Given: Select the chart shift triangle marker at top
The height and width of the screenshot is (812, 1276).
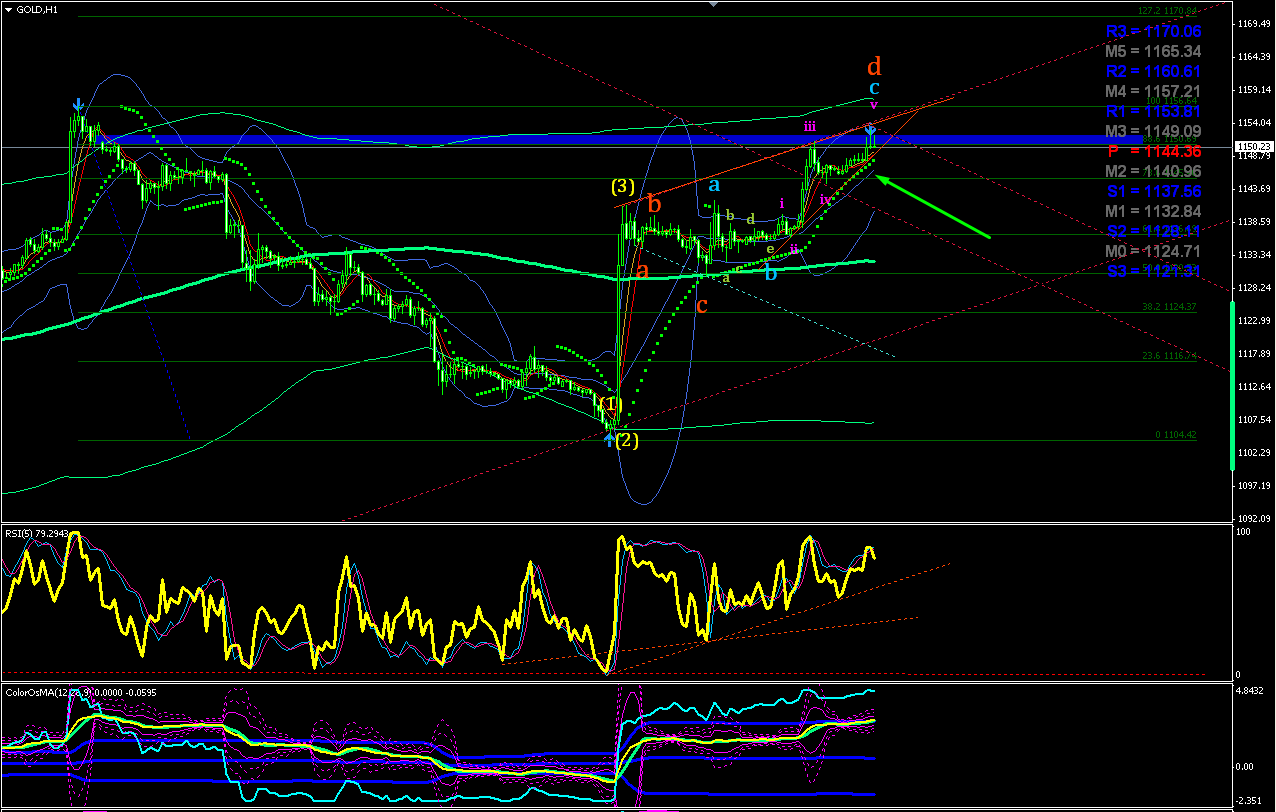Looking at the screenshot, I should (x=712, y=4).
